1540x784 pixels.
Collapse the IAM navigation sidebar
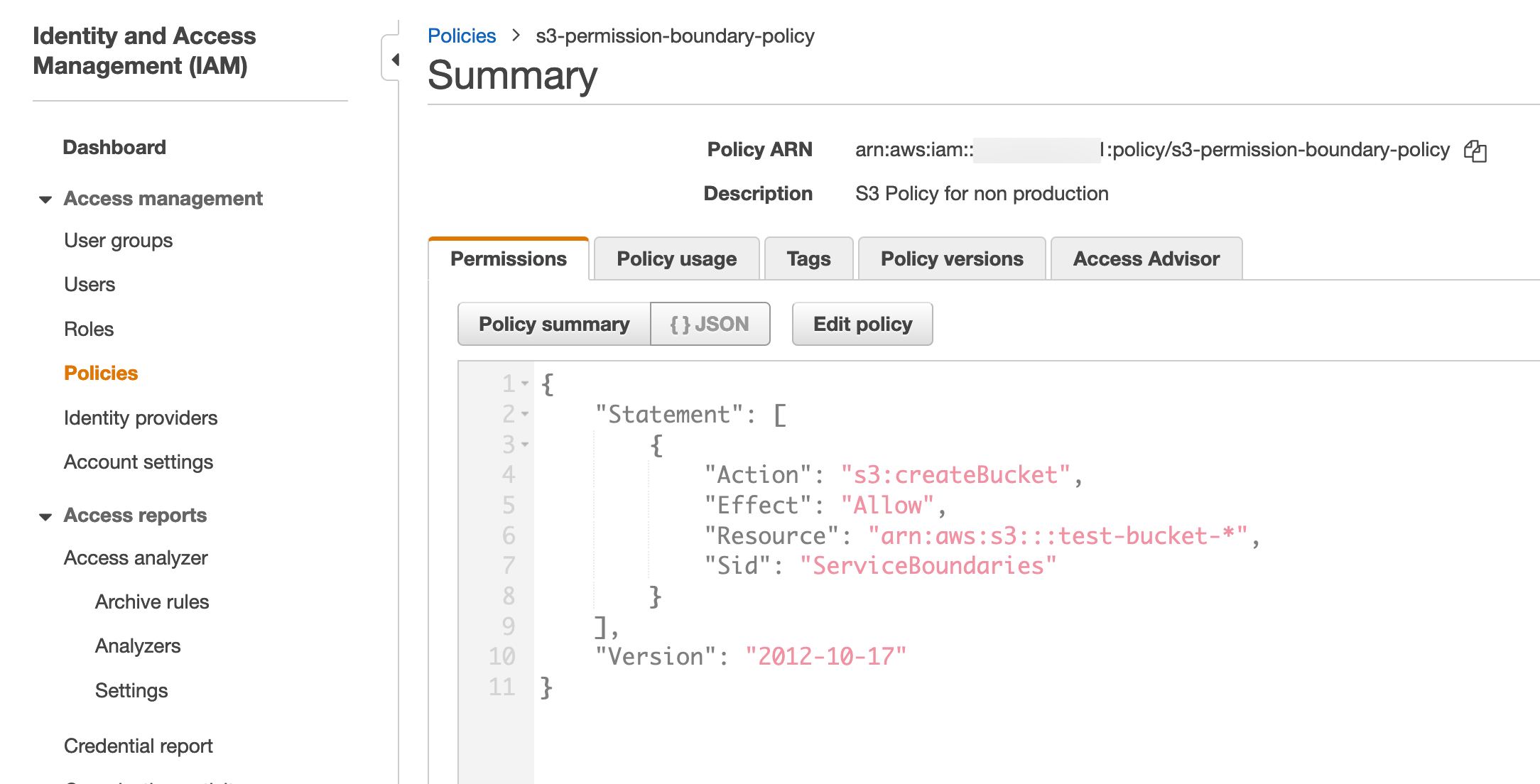pos(394,60)
